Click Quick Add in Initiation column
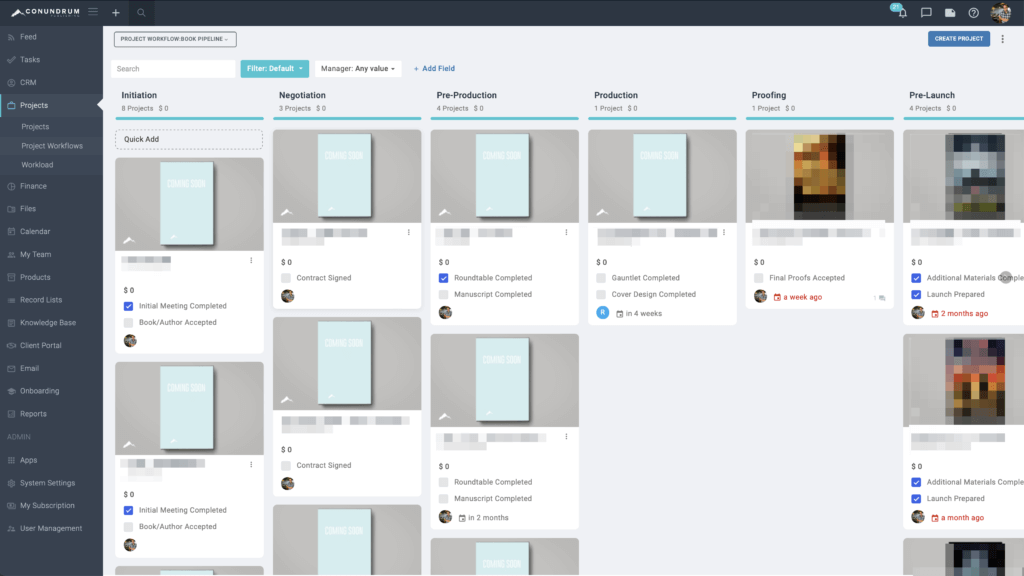 coord(189,139)
